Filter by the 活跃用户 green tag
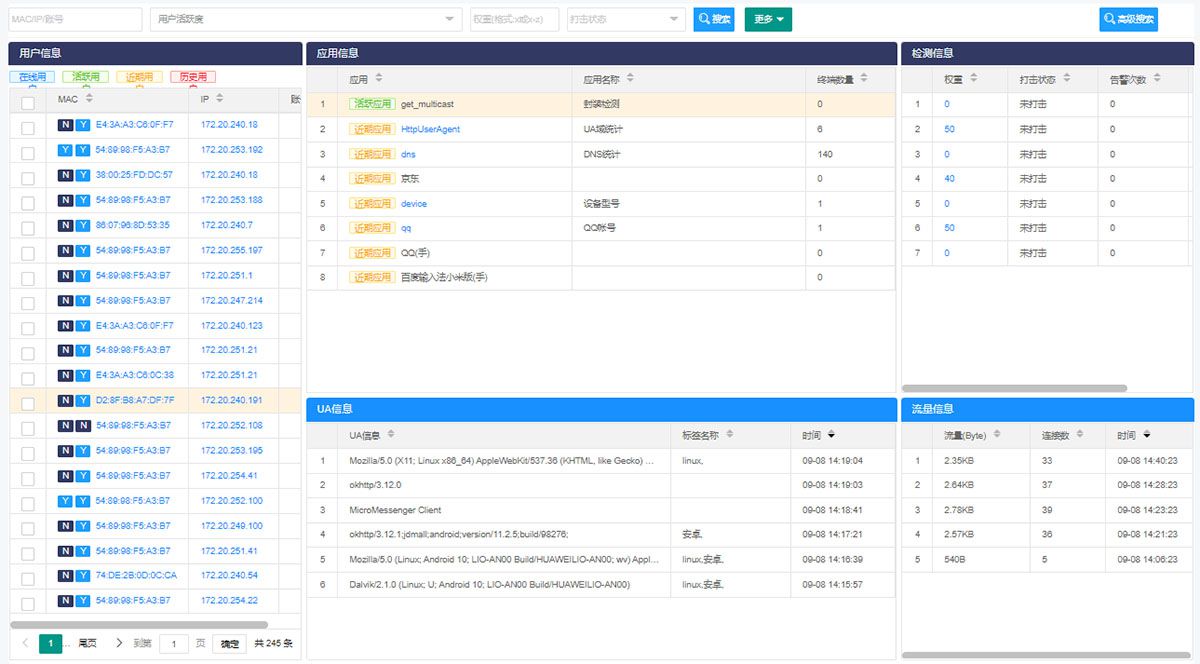This screenshot has height=664, width=1200. [86, 77]
